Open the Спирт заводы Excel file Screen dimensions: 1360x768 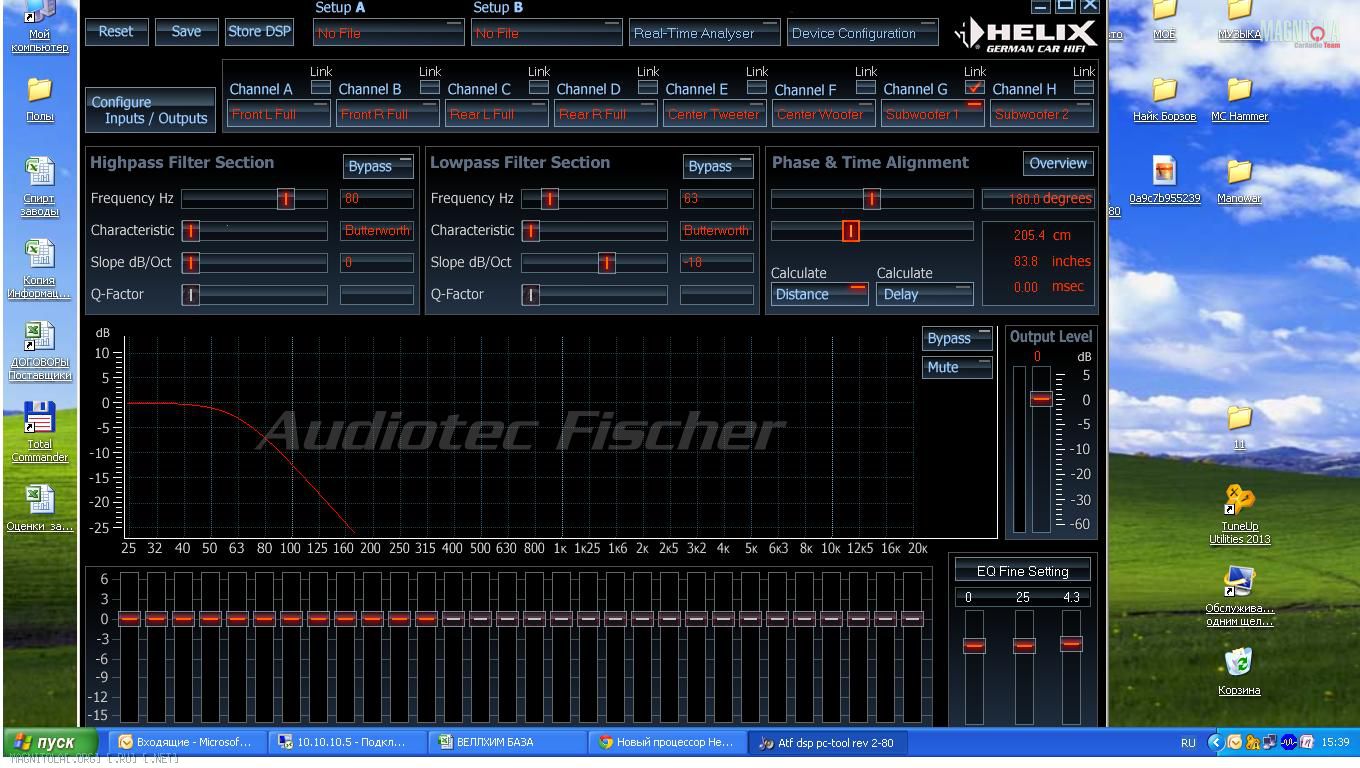coord(39,186)
